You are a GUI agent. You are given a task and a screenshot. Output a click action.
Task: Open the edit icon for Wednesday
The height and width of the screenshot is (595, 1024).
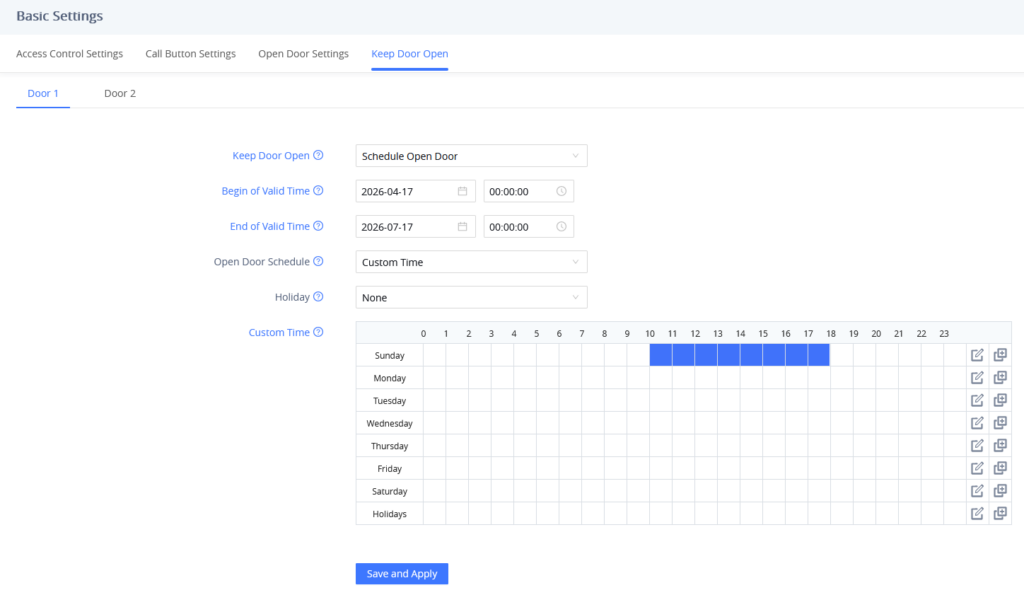pos(977,423)
